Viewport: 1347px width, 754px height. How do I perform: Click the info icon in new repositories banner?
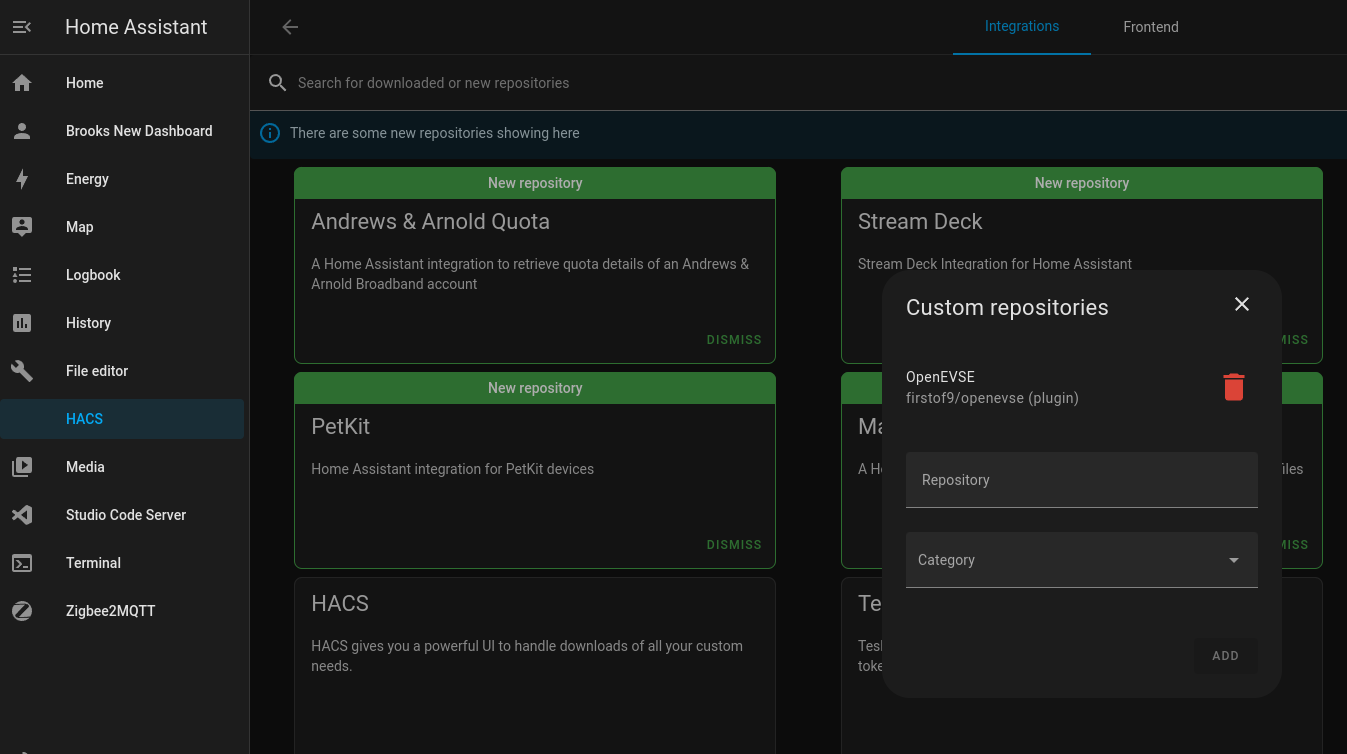[270, 133]
